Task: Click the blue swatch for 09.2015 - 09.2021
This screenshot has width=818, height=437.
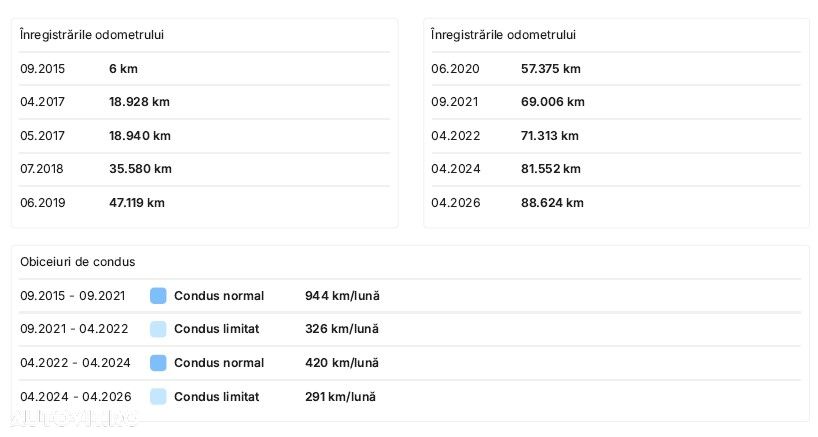Action: click(x=158, y=296)
